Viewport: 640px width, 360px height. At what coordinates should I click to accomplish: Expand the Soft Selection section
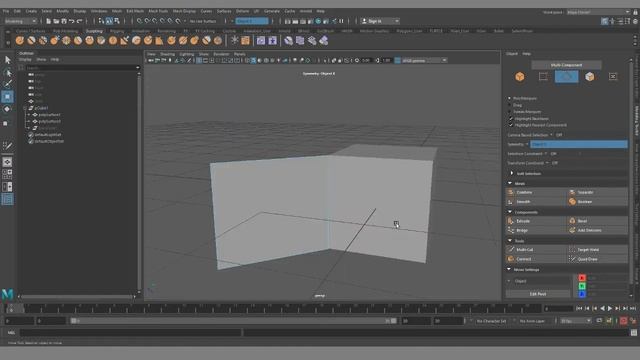tap(512, 173)
